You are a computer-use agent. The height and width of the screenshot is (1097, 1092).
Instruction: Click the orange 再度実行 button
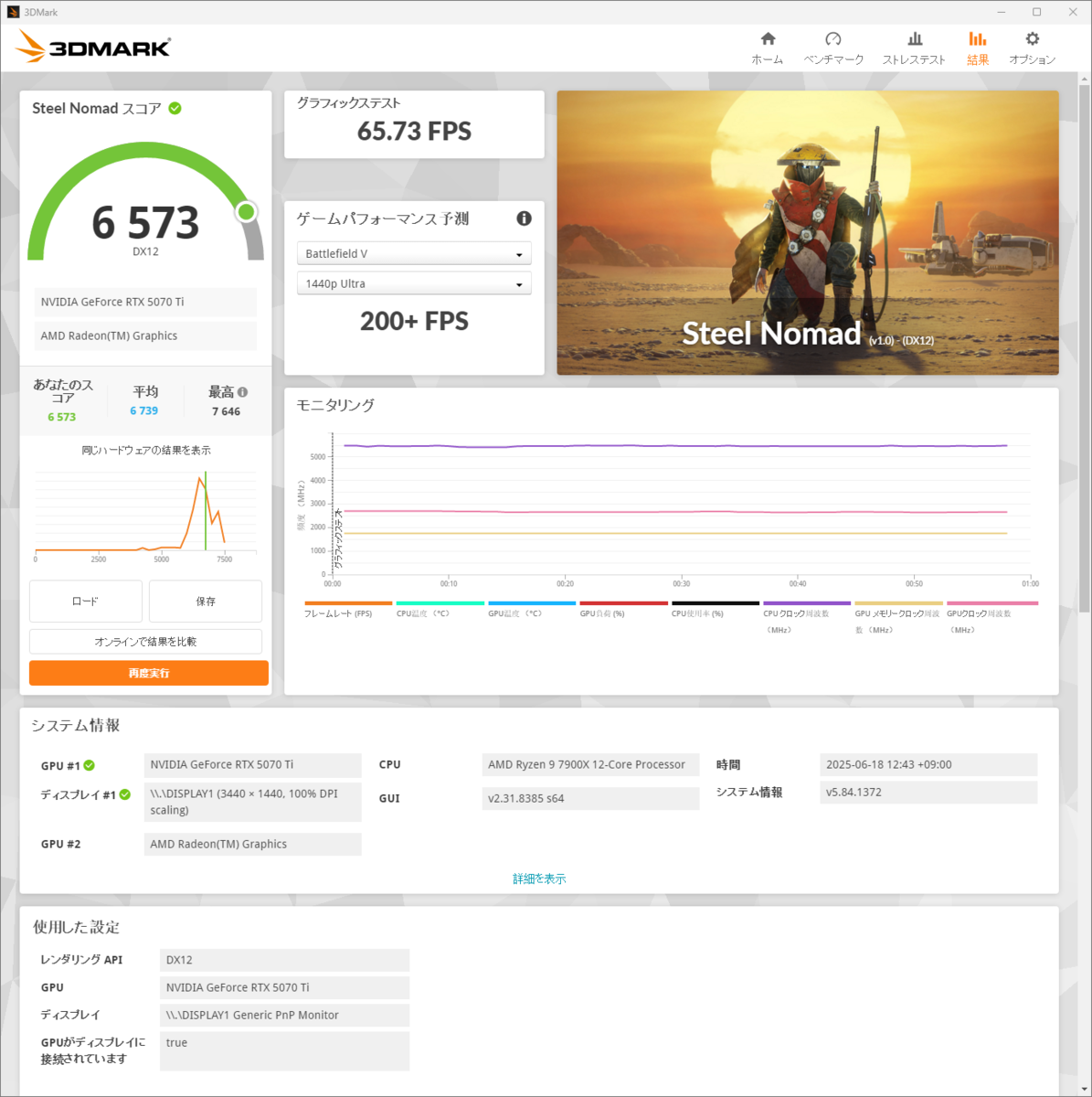pyautogui.click(x=149, y=673)
